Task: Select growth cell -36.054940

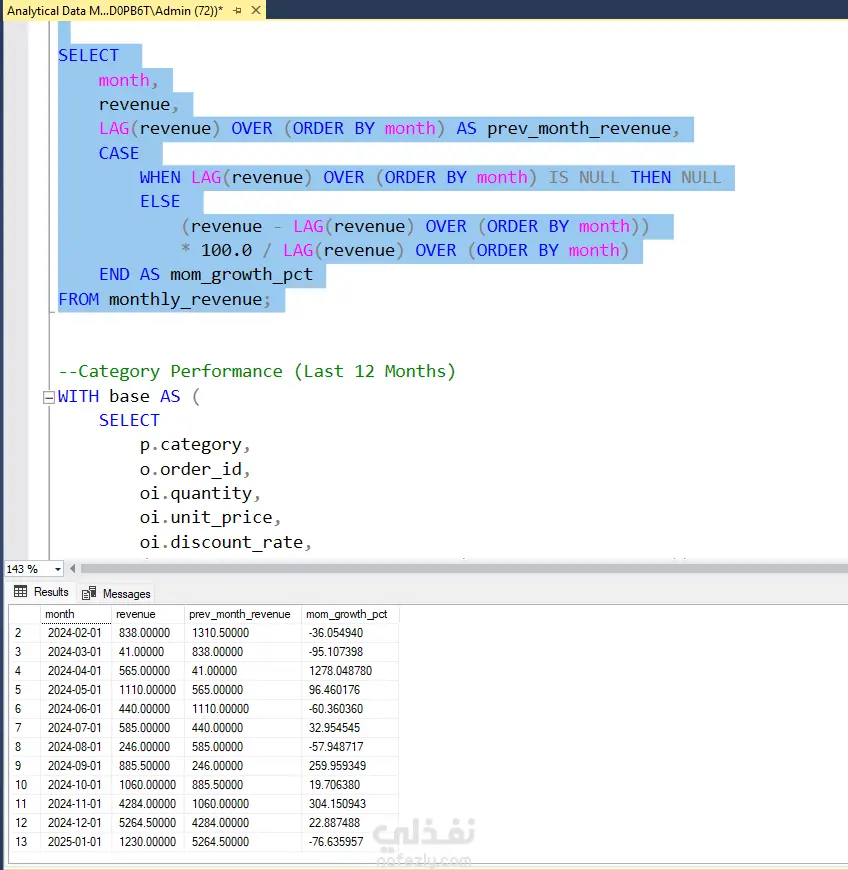Action: (x=350, y=633)
